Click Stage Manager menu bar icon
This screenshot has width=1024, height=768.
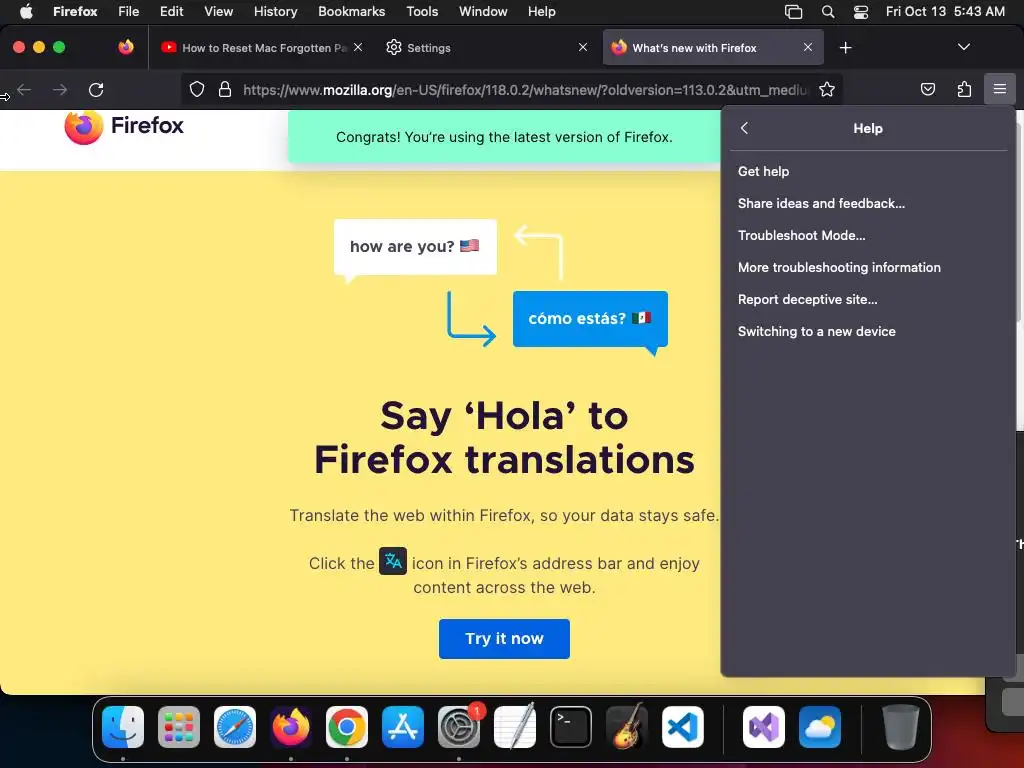(793, 12)
